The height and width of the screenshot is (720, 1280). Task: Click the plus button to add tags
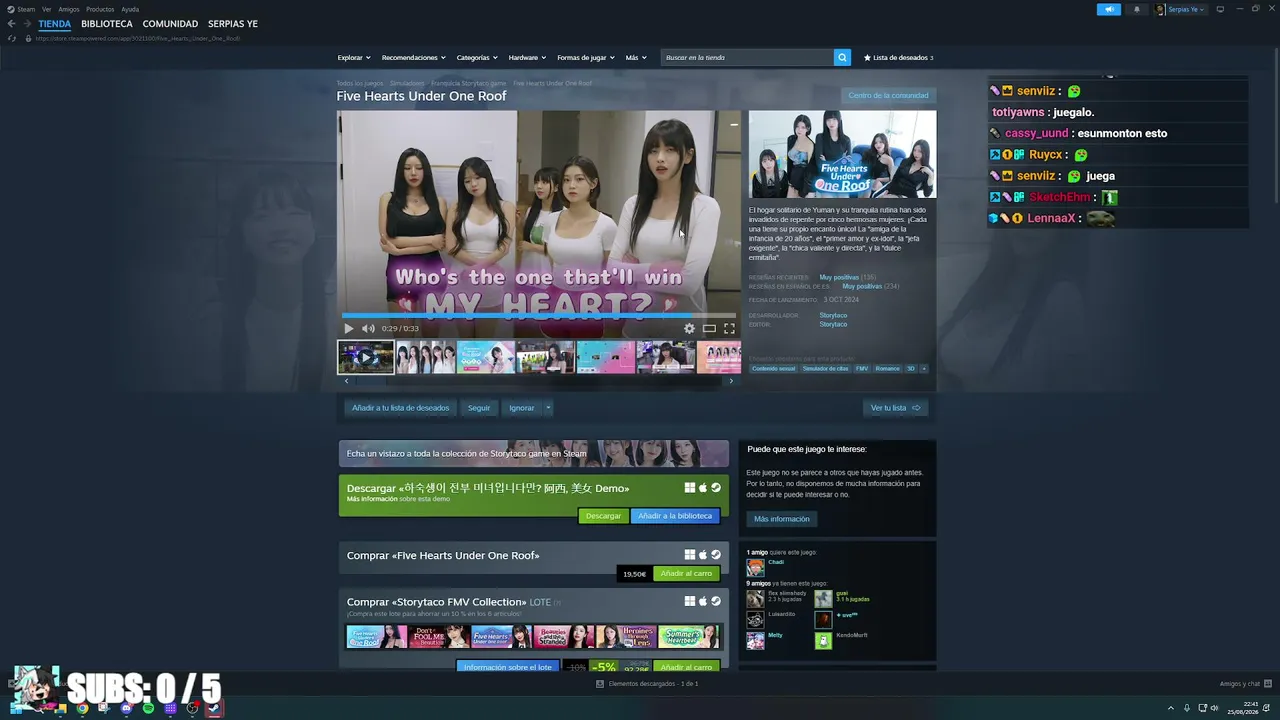click(923, 369)
